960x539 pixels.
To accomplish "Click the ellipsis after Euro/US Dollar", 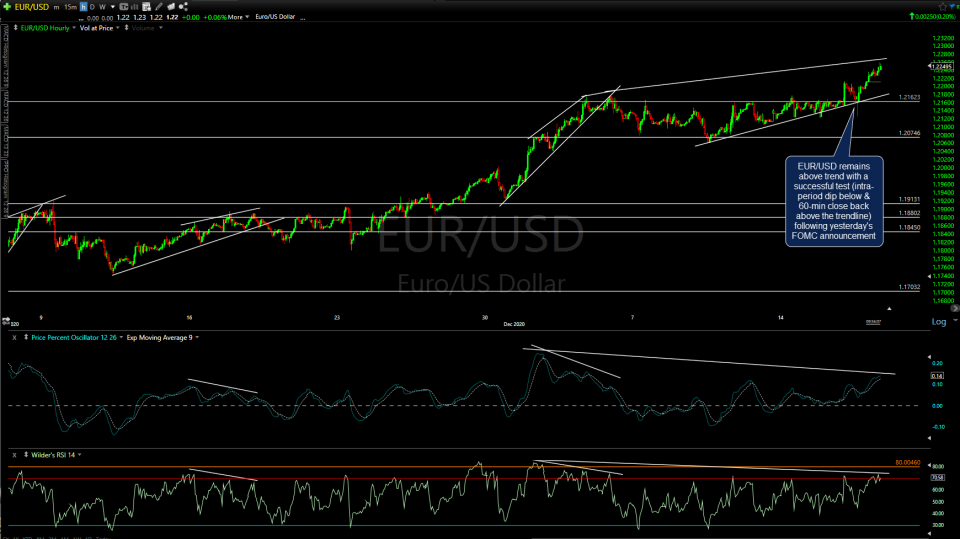I will click(302, 18).
